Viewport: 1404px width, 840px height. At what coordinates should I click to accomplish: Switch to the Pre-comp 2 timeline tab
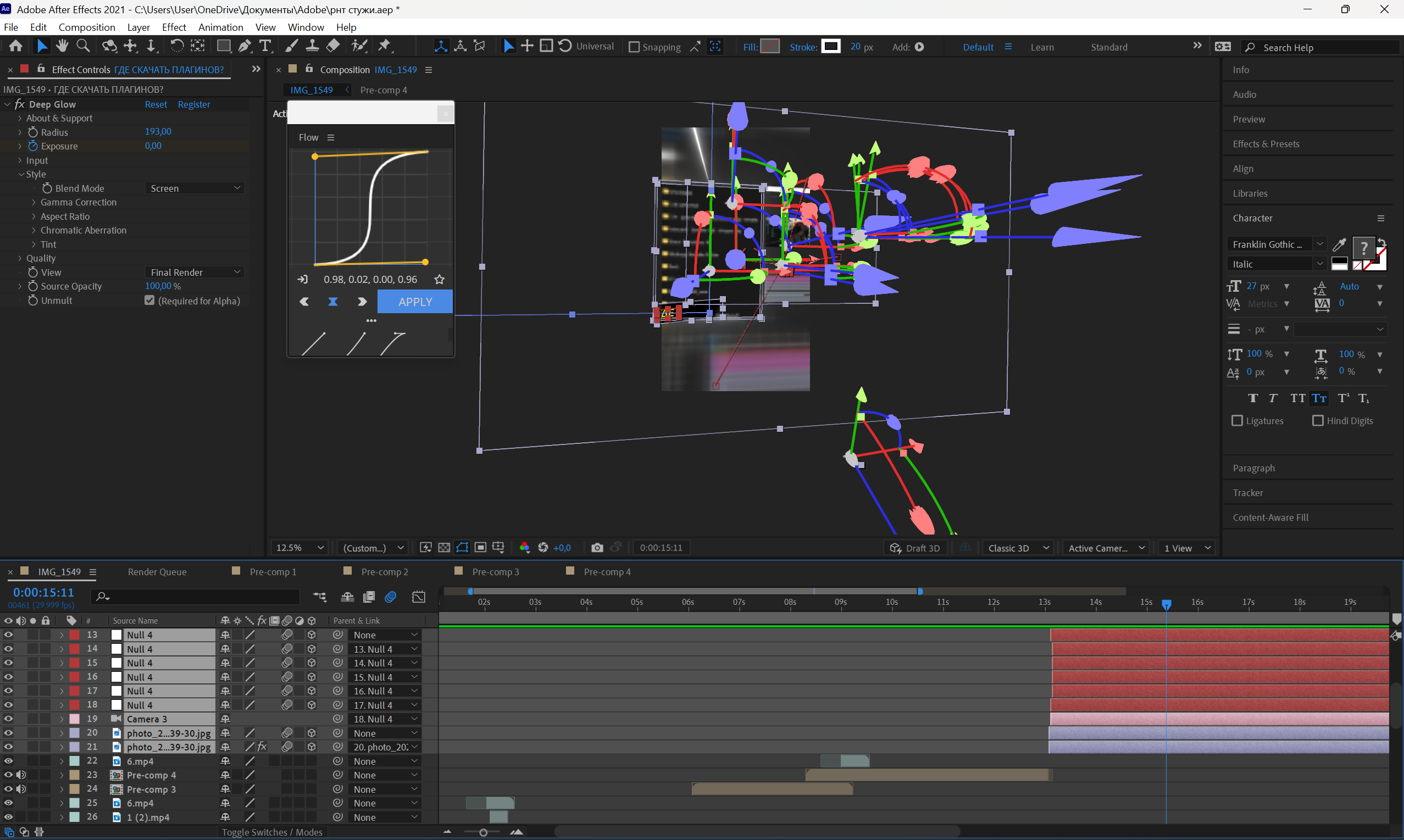click(x=385, y=572)
